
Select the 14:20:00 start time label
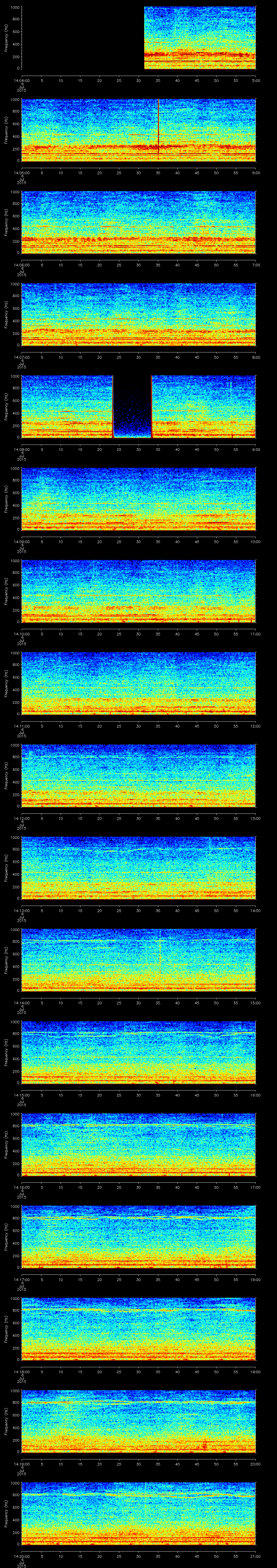click(21, 1556)
